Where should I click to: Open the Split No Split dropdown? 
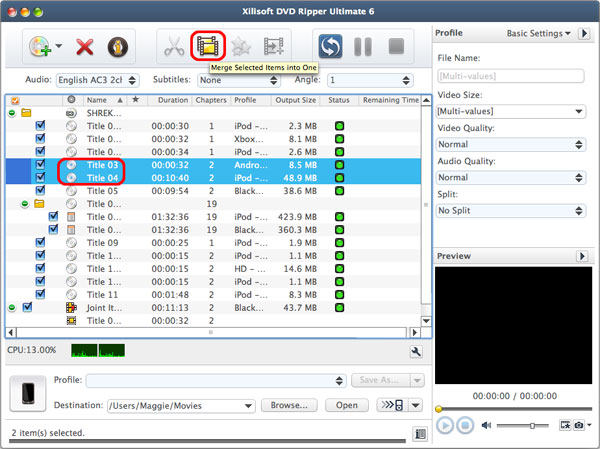point(510,211)
